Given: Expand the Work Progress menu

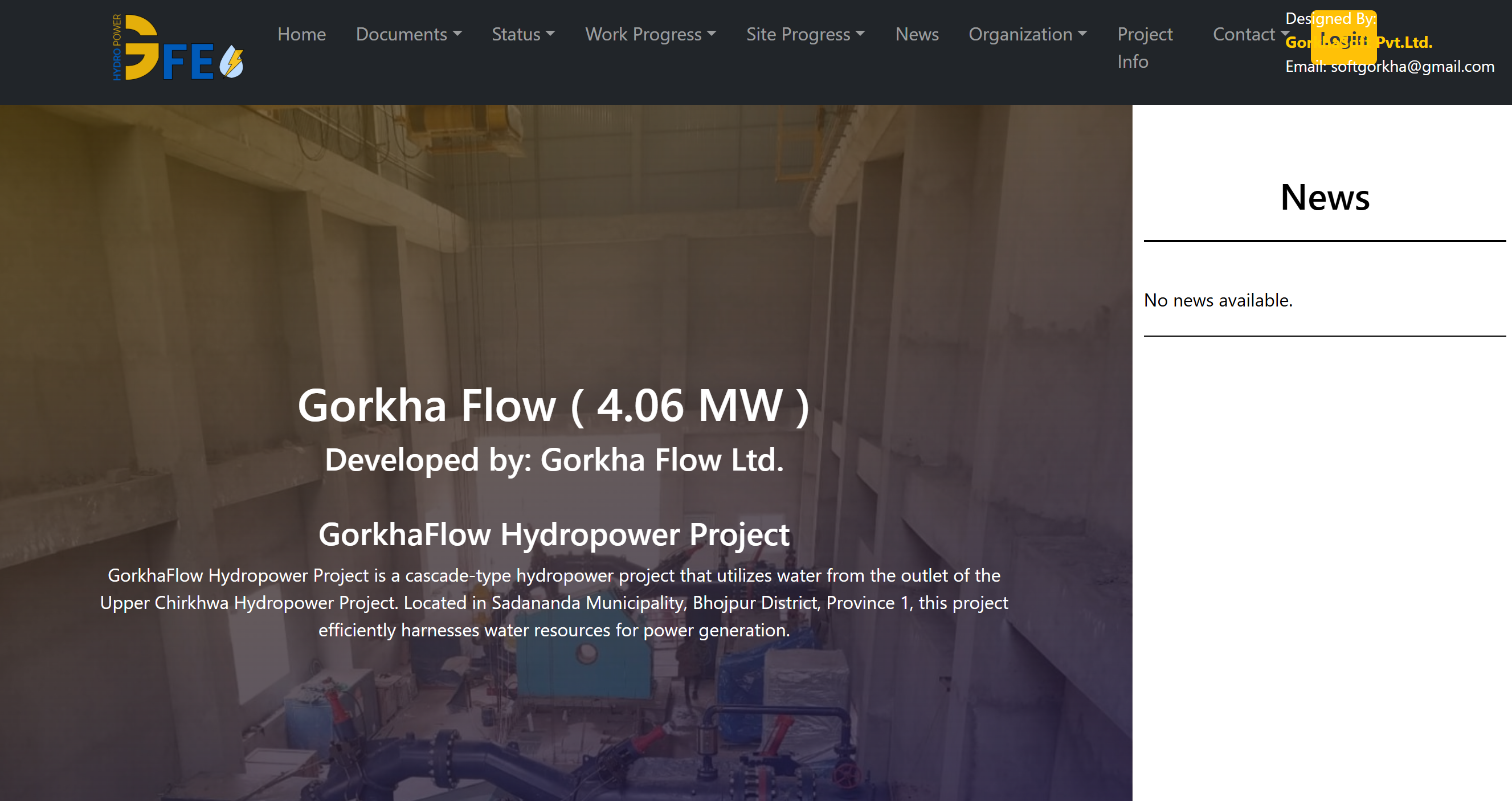Looking at the screenshot, I should (650, 34).
